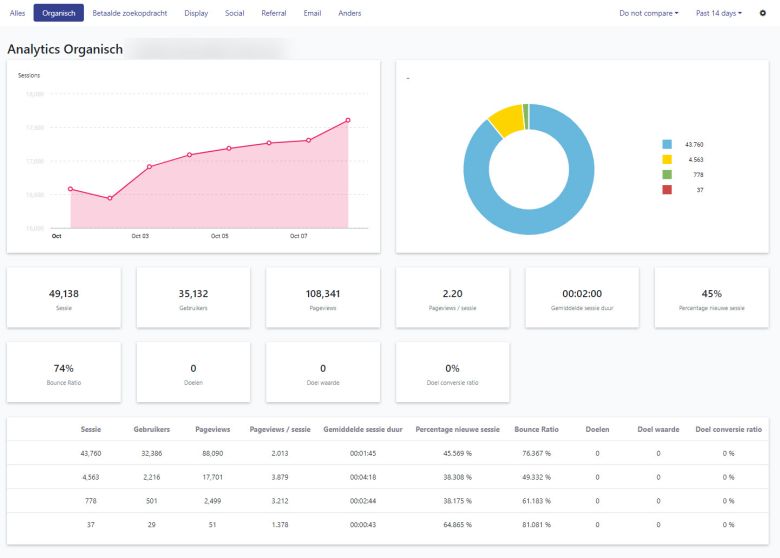Click the yellow legend swatch for 4,563
Image resolution: width=780 pixels, height=558 pixels.
667,159
